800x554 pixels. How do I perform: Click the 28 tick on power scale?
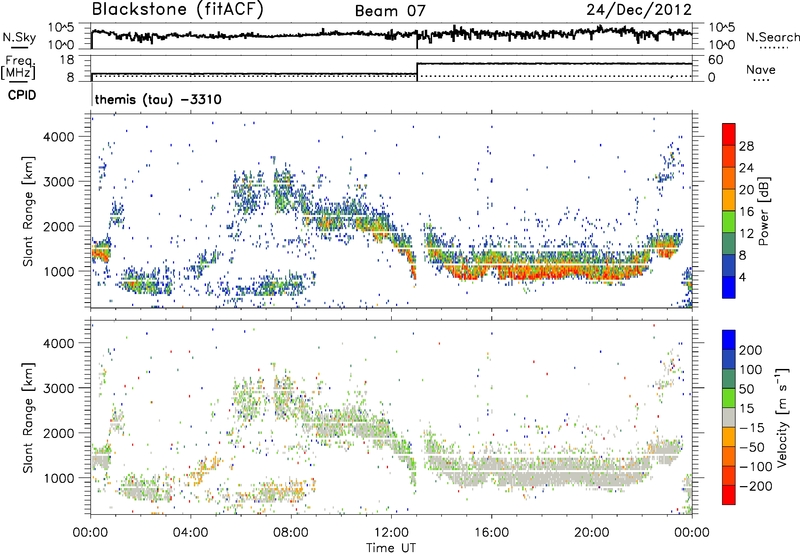point(746,146)
